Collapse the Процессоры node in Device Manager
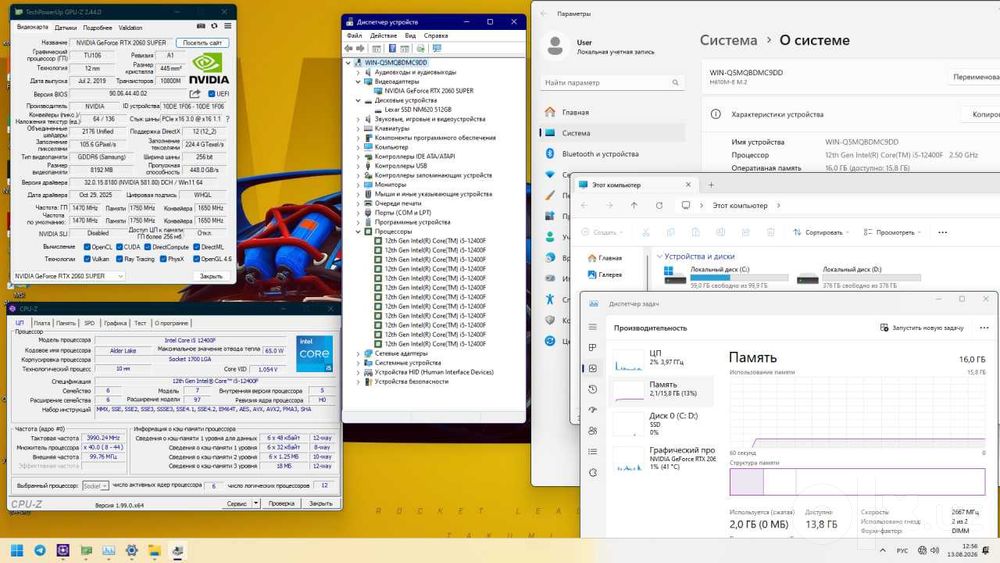The image size is (1000, 563). click(x=358, y=231)
